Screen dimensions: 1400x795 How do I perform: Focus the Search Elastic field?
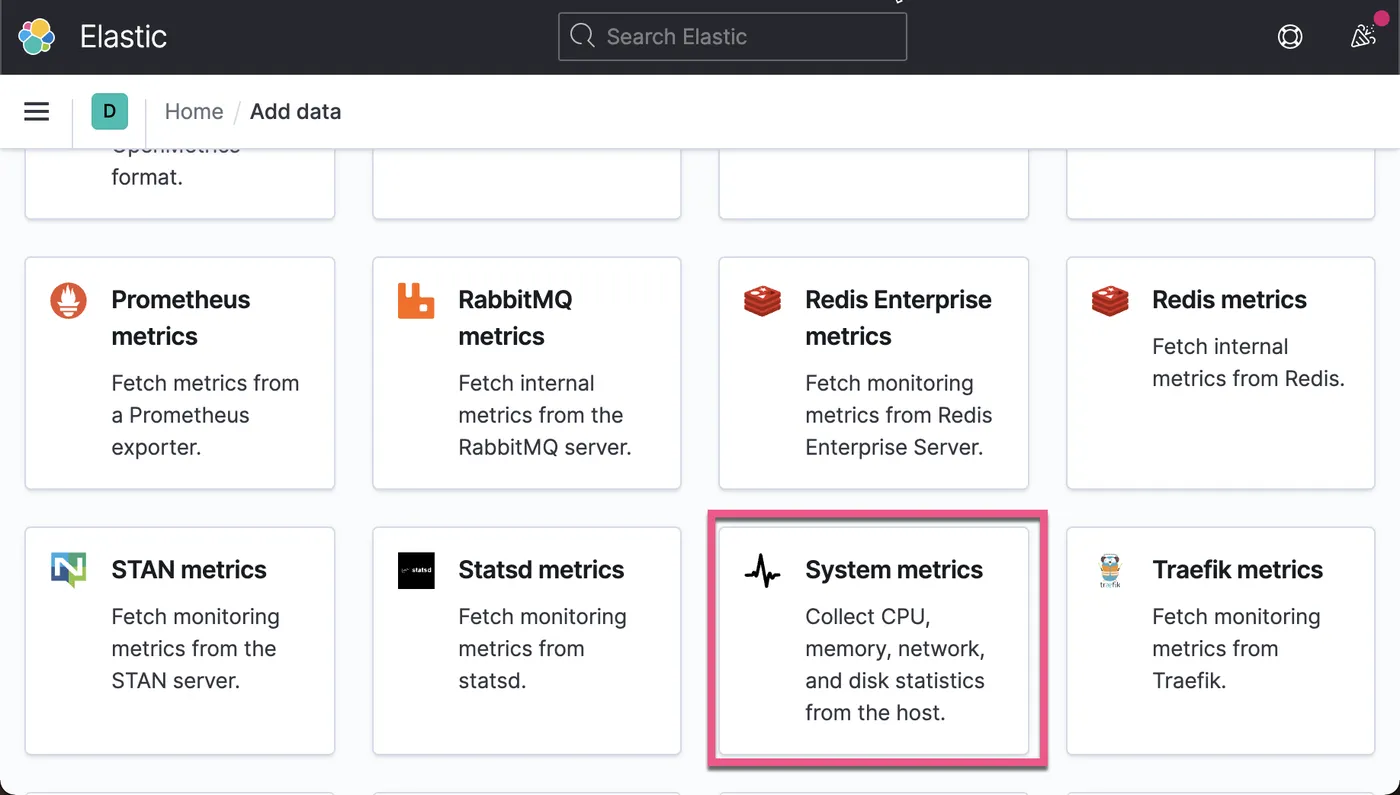(732, 37)
